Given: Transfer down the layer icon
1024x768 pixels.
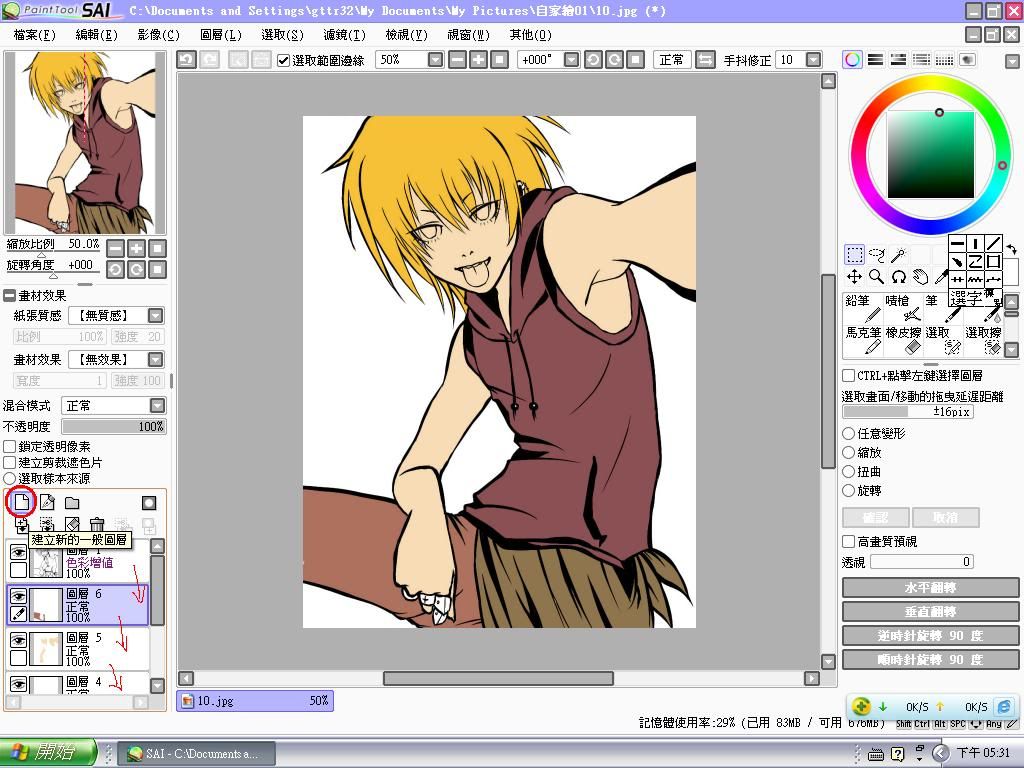Looking at the screenshot, I should coord(22,524).
